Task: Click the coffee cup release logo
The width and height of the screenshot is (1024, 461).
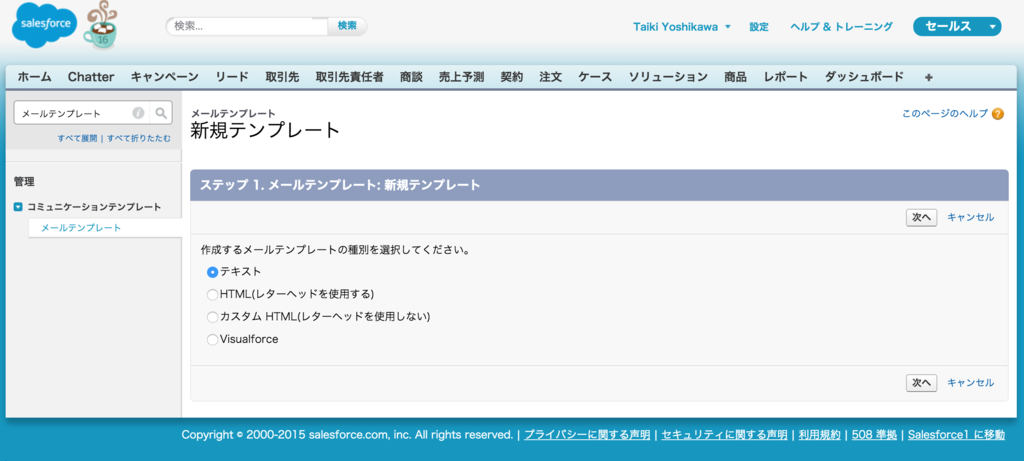Action: click(x=100, y=25)
